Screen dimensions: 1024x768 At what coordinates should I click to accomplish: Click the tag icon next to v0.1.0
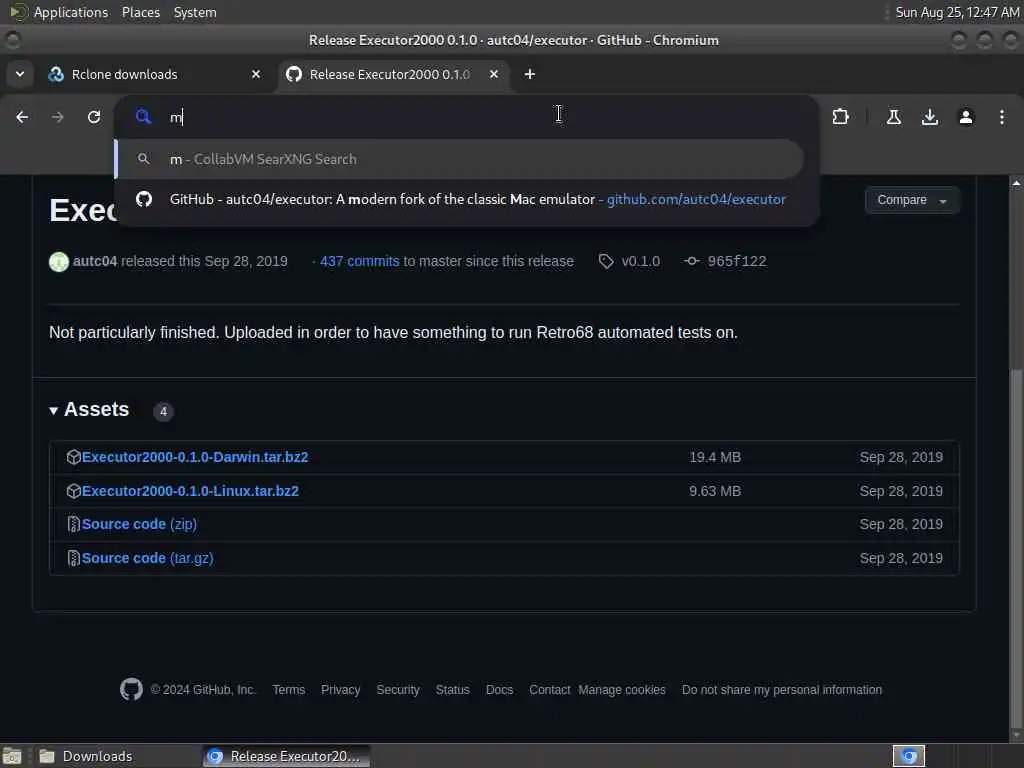pyautogui.click(x=606, y=261)
